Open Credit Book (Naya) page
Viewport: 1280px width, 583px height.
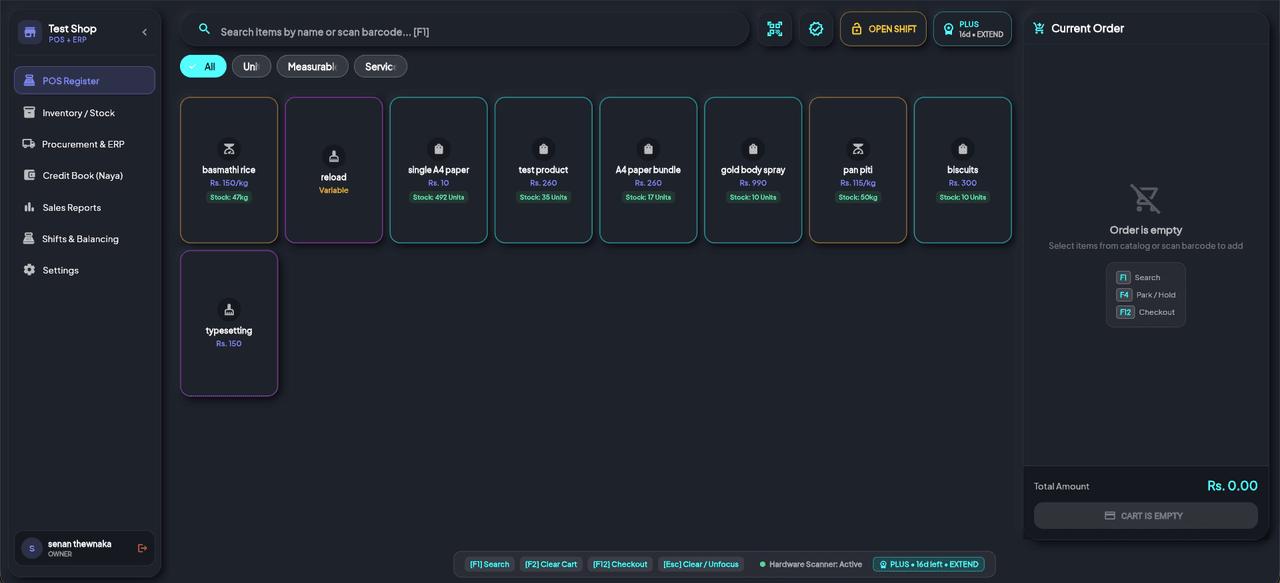pyautogui.click(x=84, y=175)
